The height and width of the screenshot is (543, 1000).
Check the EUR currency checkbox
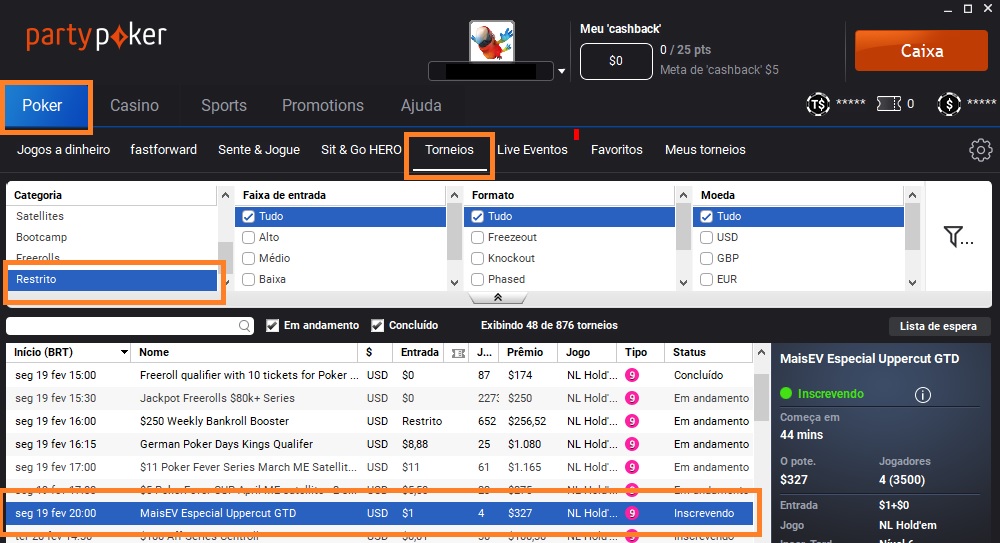tap(707, 279)
